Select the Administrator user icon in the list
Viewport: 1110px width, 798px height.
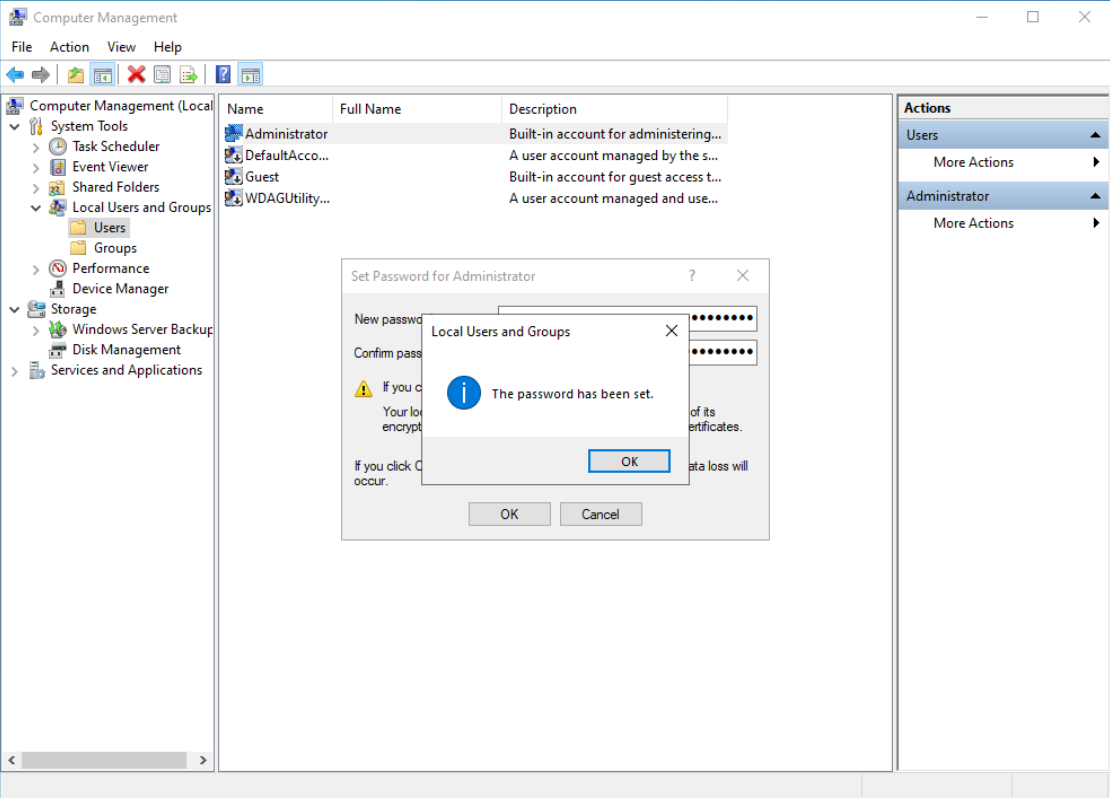point(234,133)
